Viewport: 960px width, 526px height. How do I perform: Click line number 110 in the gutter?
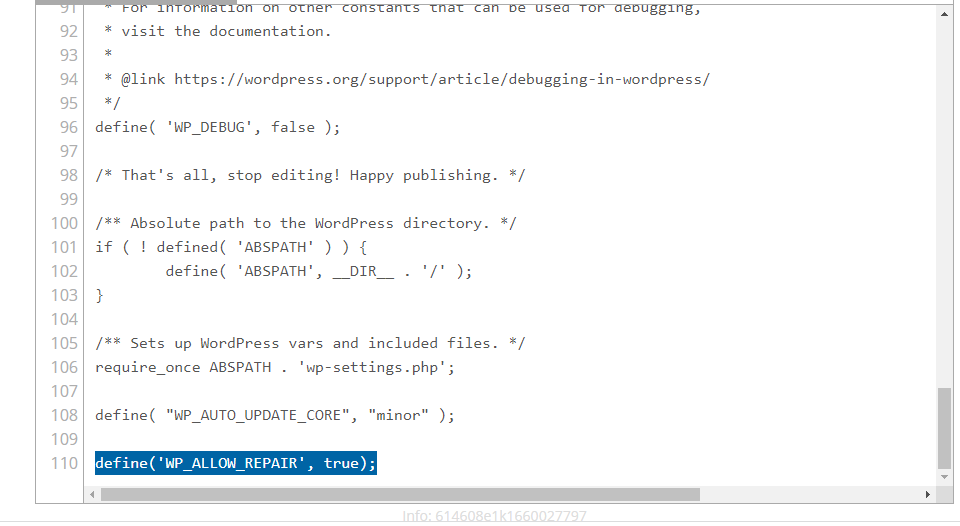click(x=64, y=464)
